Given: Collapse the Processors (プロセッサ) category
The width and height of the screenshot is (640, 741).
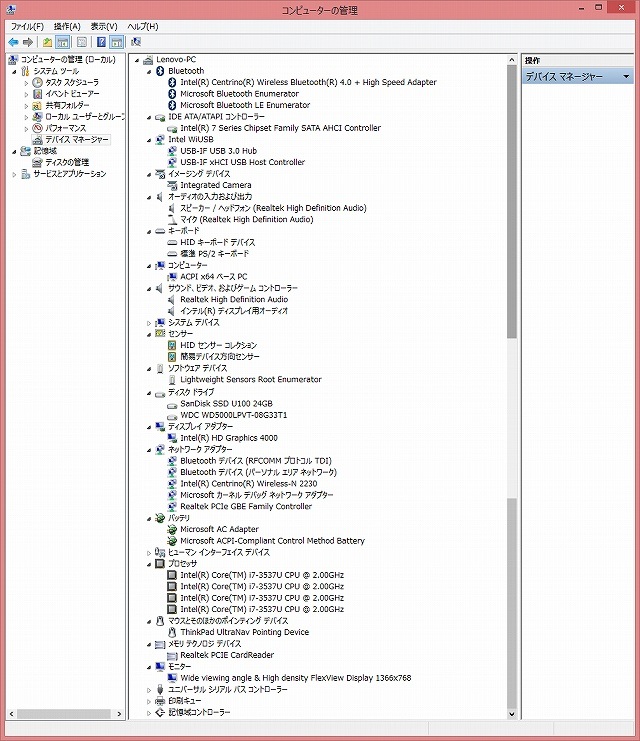Looking at the screenshot, I should 149,564.
